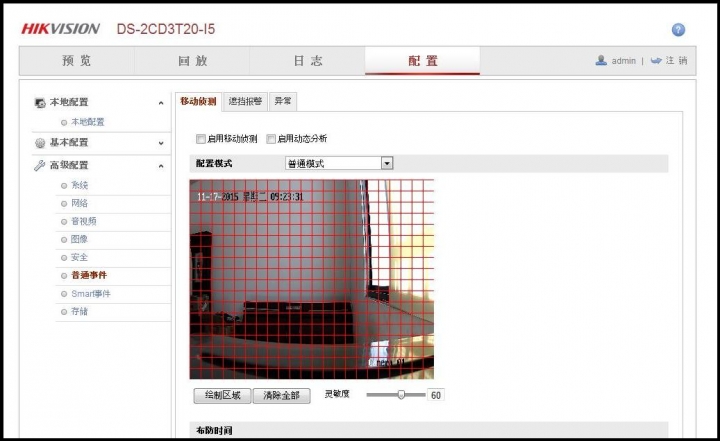Switch to the 日志 main tab
This screenshot has height=441, width=720.
308,61
